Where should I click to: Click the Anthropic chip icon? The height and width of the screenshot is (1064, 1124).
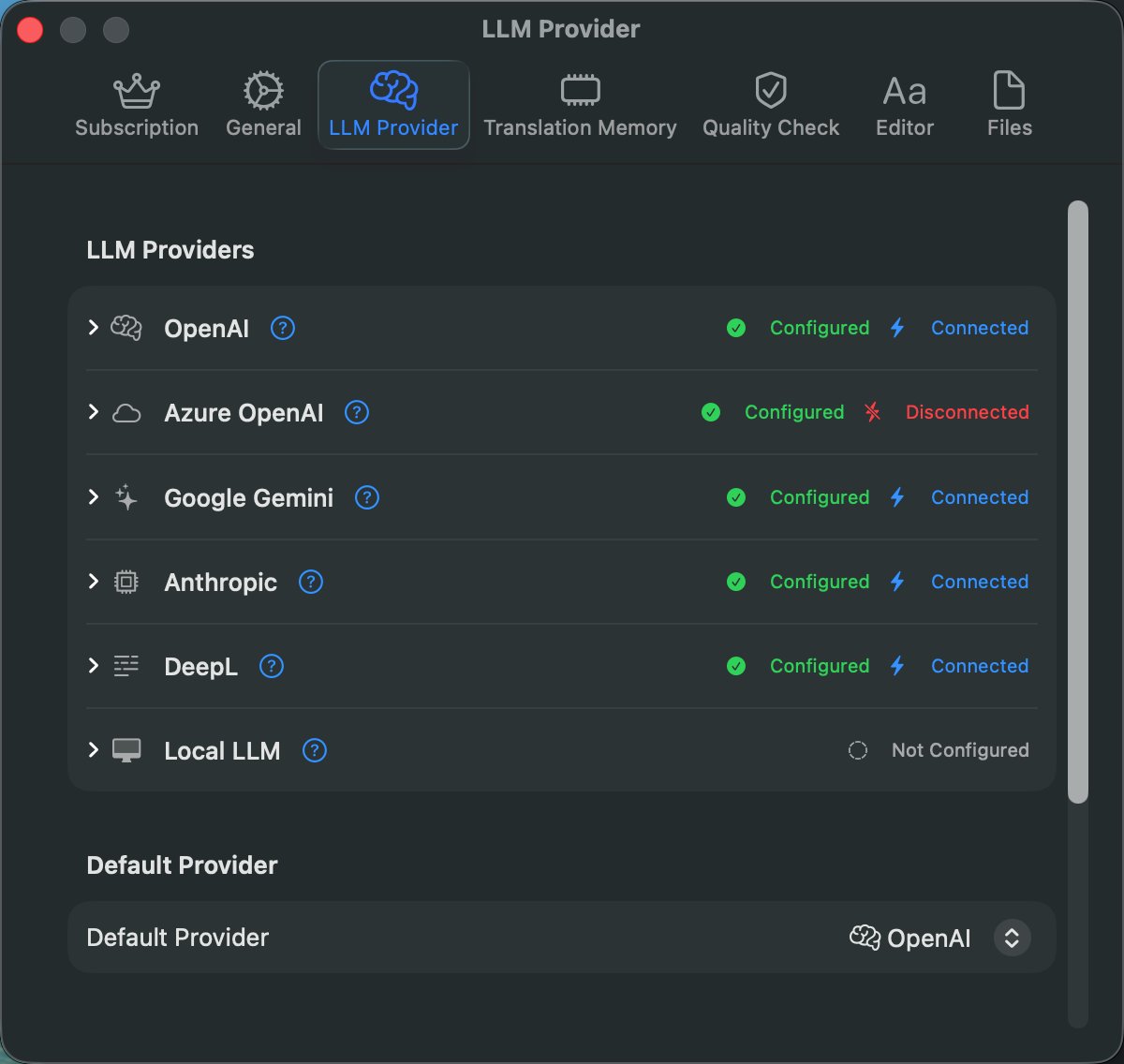click(126, 582)
